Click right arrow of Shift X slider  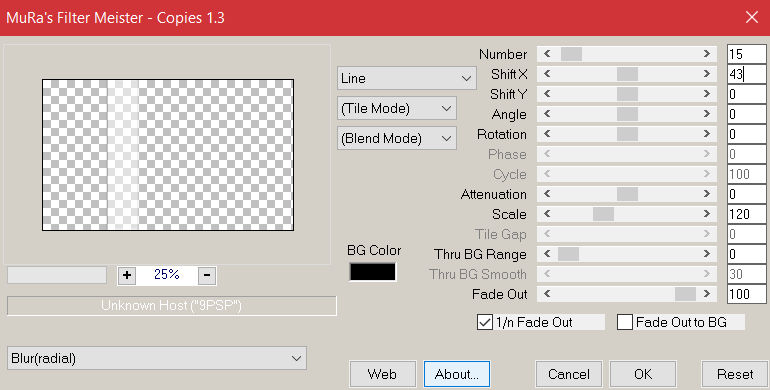pyautogui.click(x=707, y=74)
